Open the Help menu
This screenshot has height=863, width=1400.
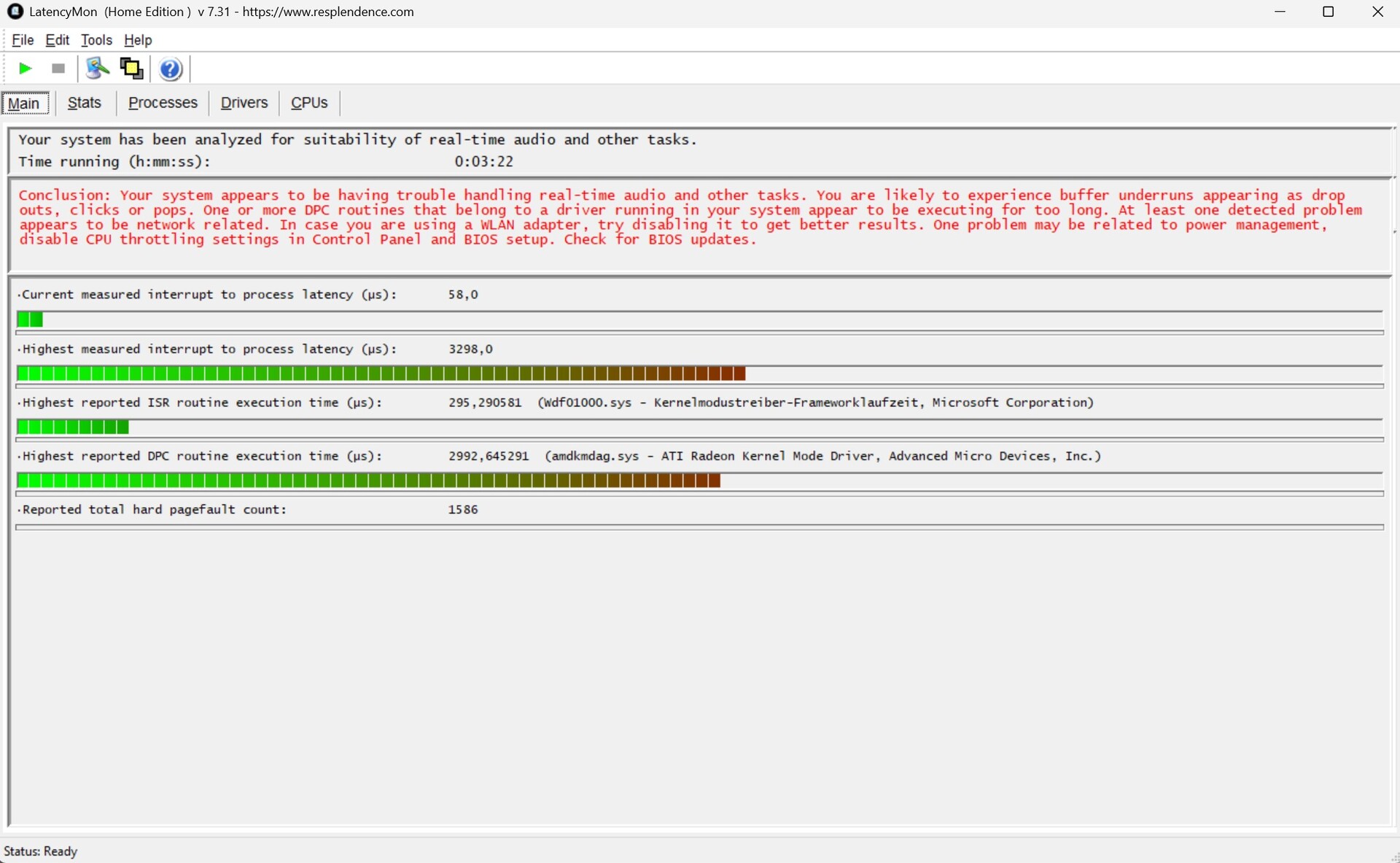[138, 40]
